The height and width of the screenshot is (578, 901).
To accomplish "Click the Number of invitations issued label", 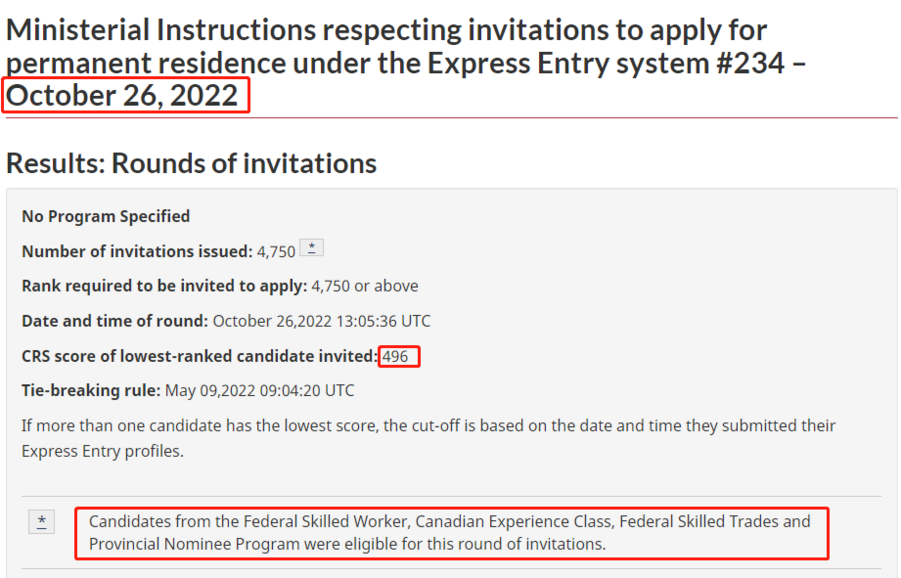I will click(x=137, y=252).
